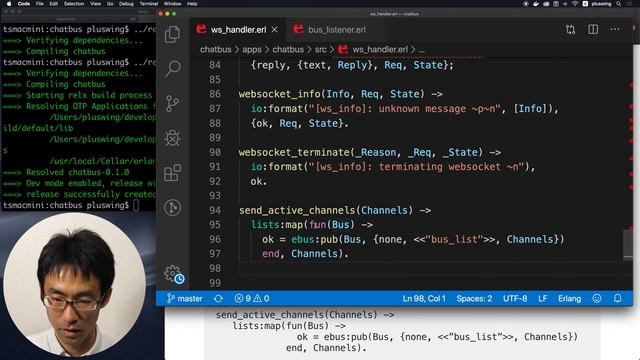Image resolution: width=640 pixels, height=360 pixels.
Task: Expand the ws_handler.erl breadcrumb
Action: [x=373, y=49]
